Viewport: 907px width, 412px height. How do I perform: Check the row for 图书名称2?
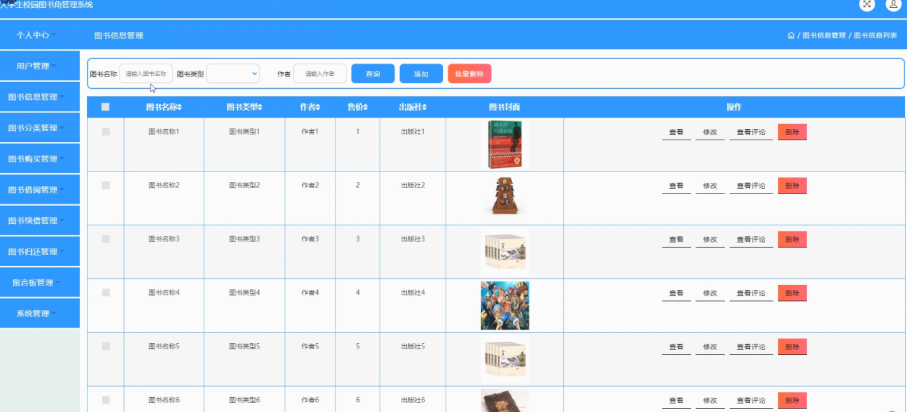106,185
